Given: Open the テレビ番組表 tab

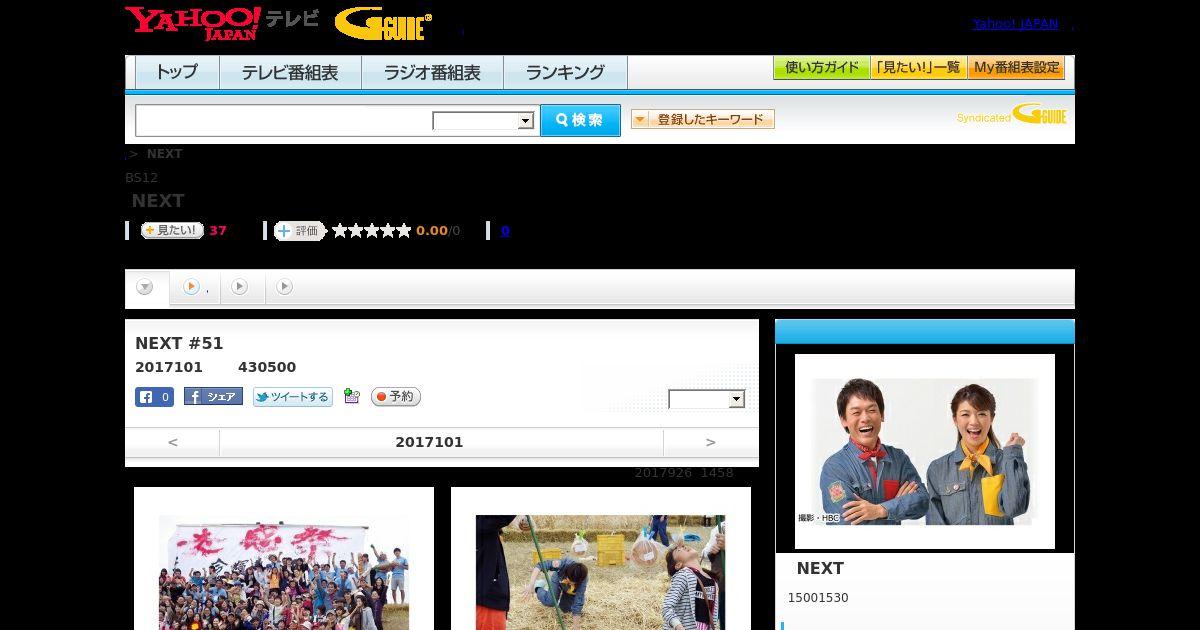Looking at the screenshot, I should coord(290,72).
